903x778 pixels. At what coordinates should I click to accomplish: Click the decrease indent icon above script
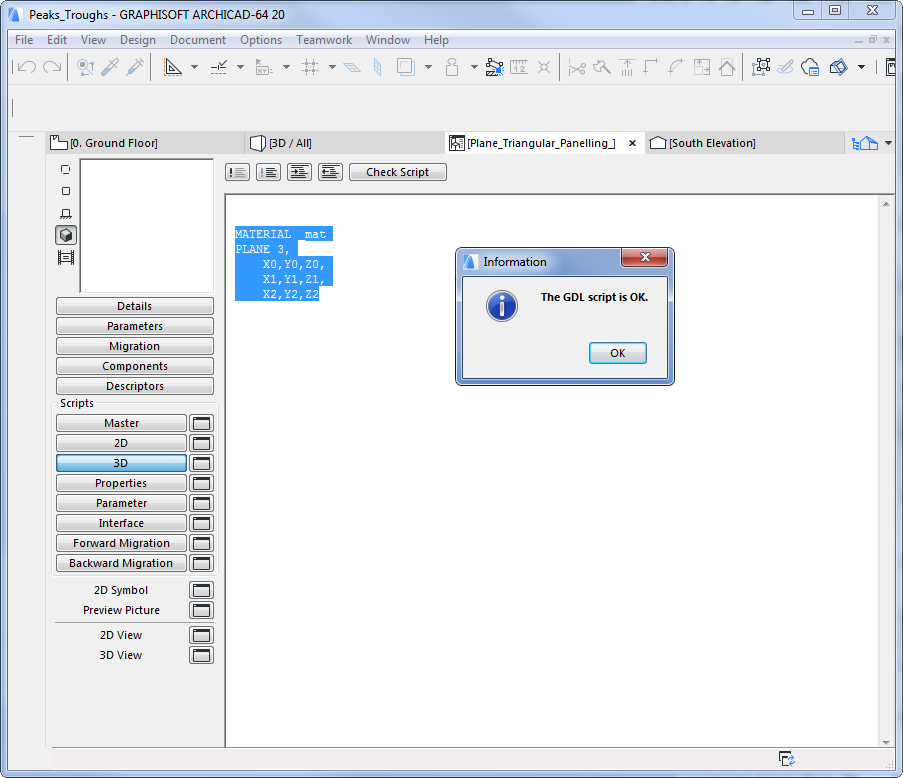[331, 172]
